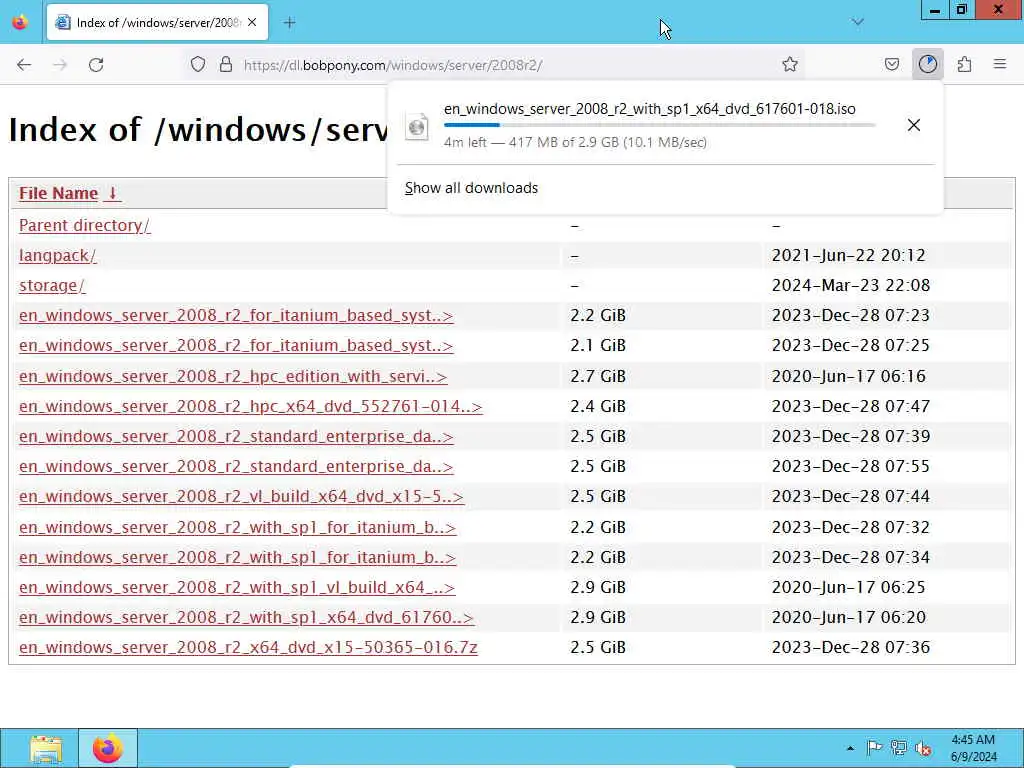1024x768 pixels.
Task: Sort by File Name column header
Action: (x=69, y=193)
